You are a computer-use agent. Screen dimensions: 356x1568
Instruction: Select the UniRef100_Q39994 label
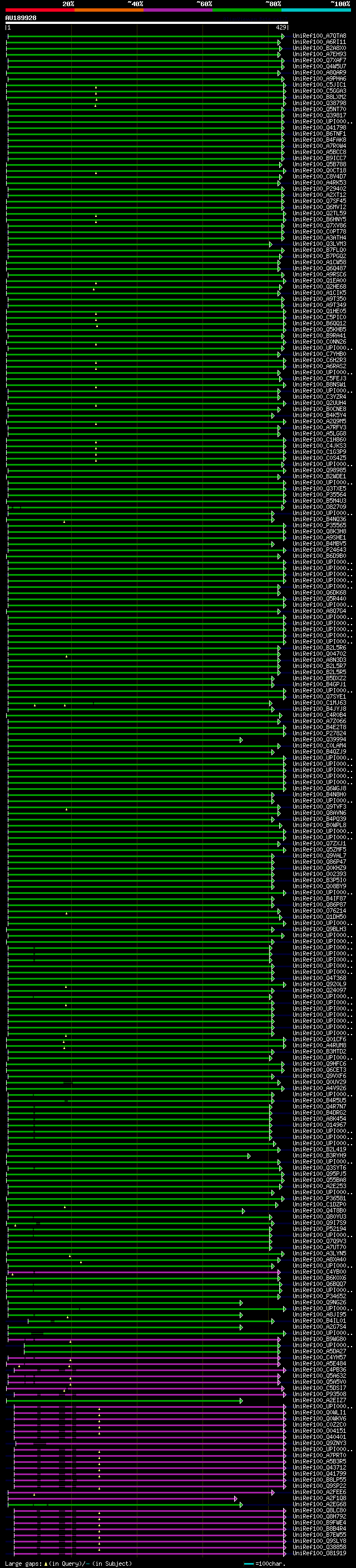pyautogui.click(x=319, y=740)
